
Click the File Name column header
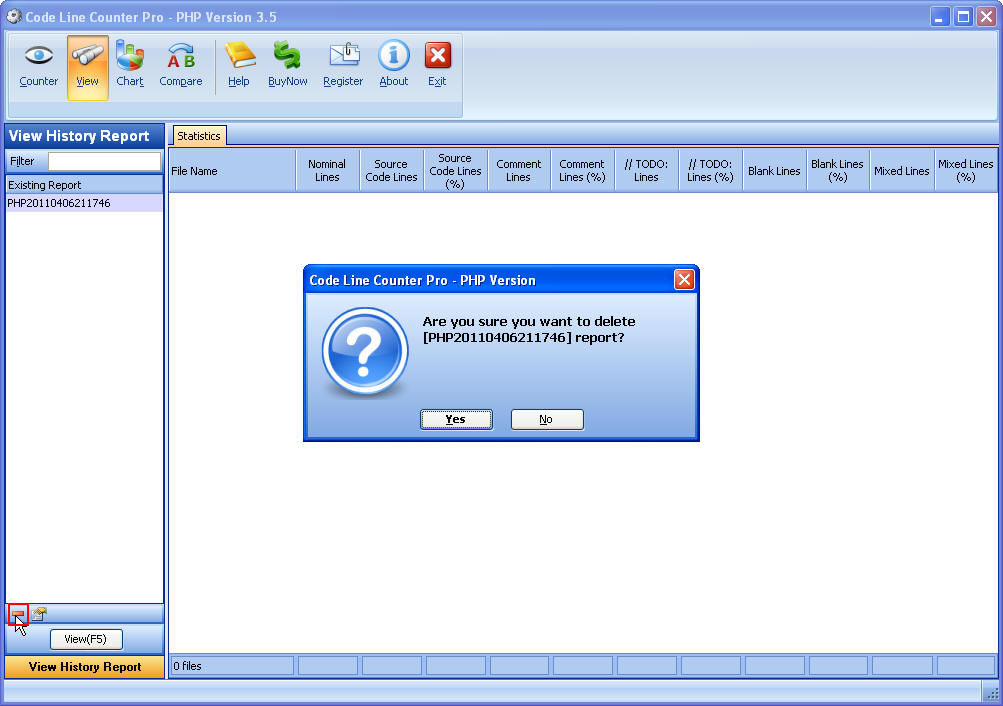pos(230,169)
